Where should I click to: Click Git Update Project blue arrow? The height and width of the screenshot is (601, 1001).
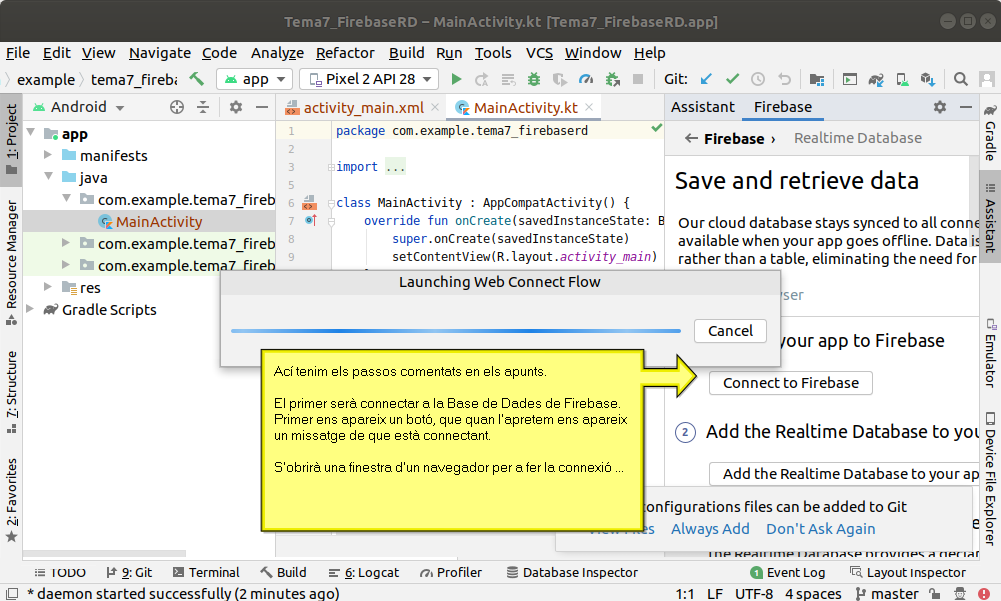tap(706, 79)
